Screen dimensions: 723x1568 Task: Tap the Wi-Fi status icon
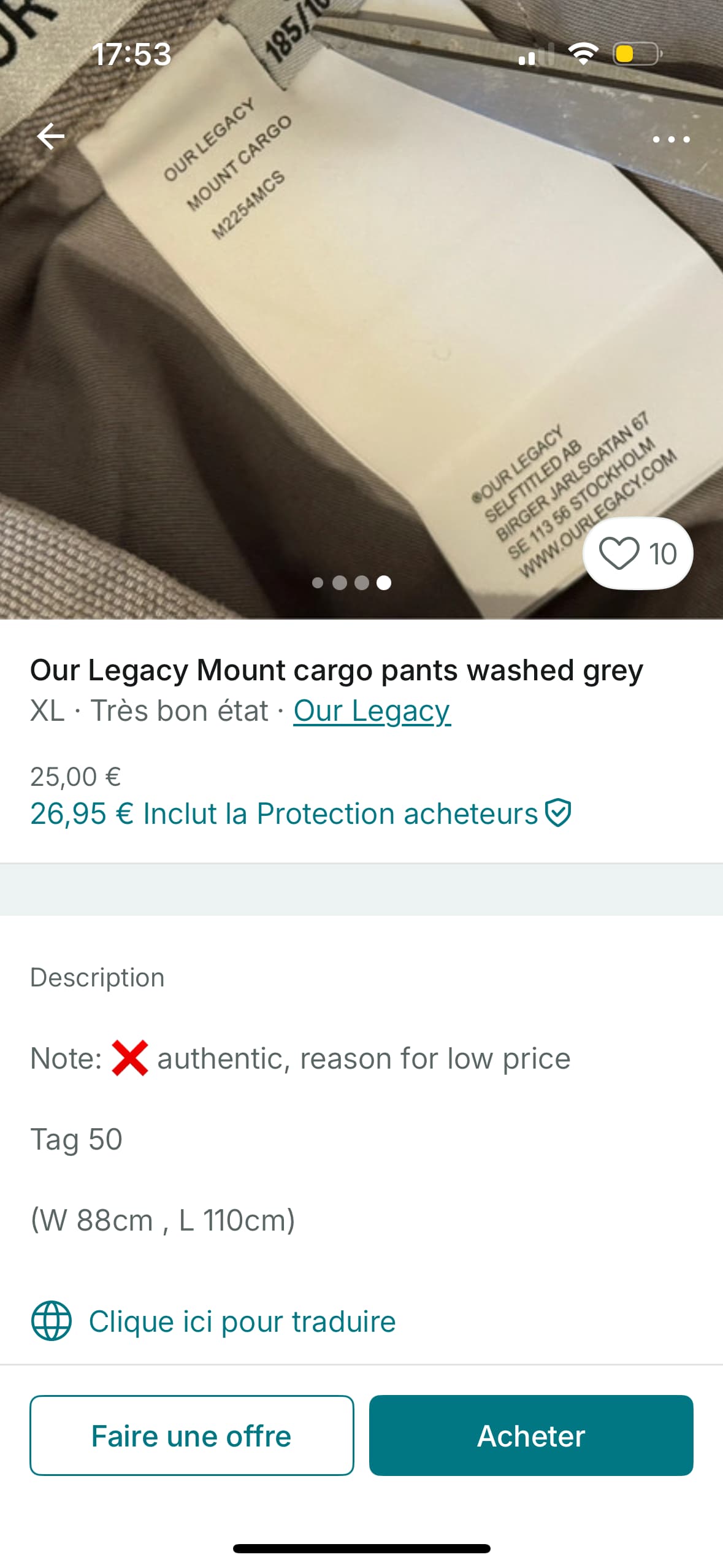pos(583,54)
